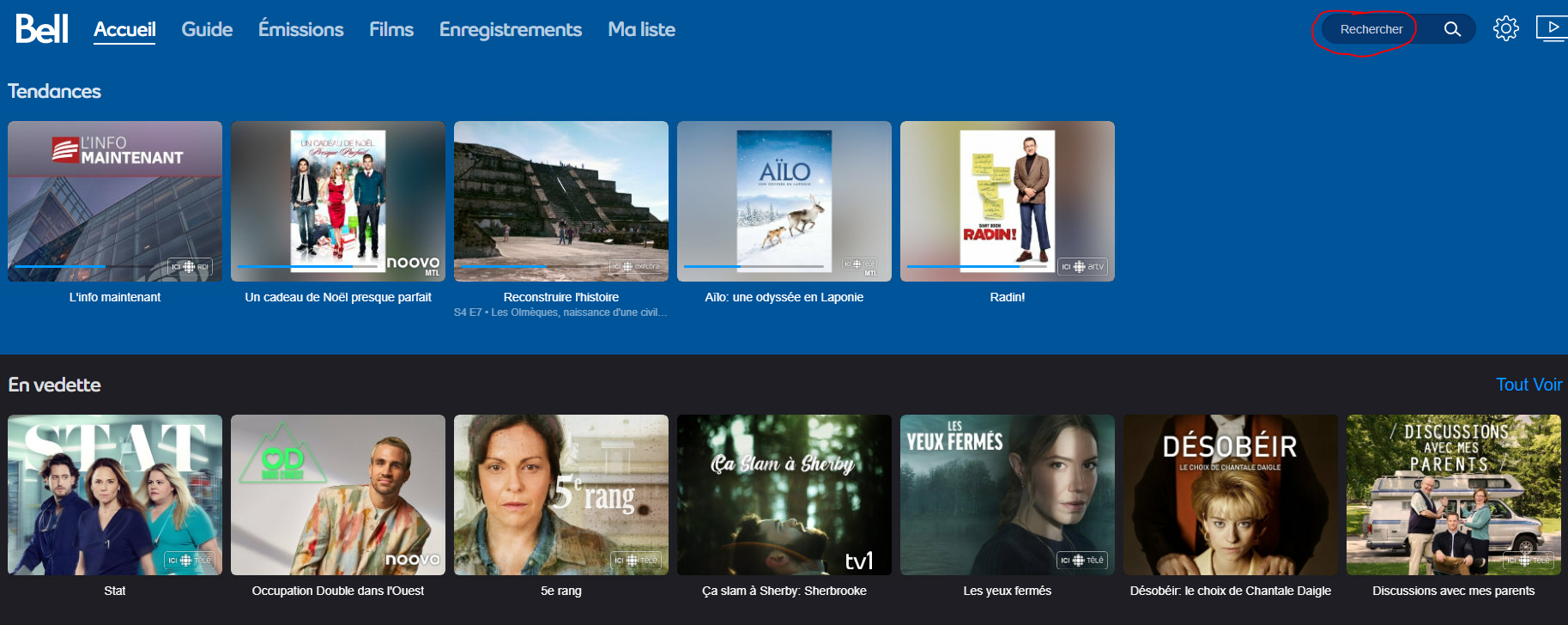This screenshot has width=1568, height=625.
Task: Click the Reconstruire l'histoire title text
Action: 561,297
